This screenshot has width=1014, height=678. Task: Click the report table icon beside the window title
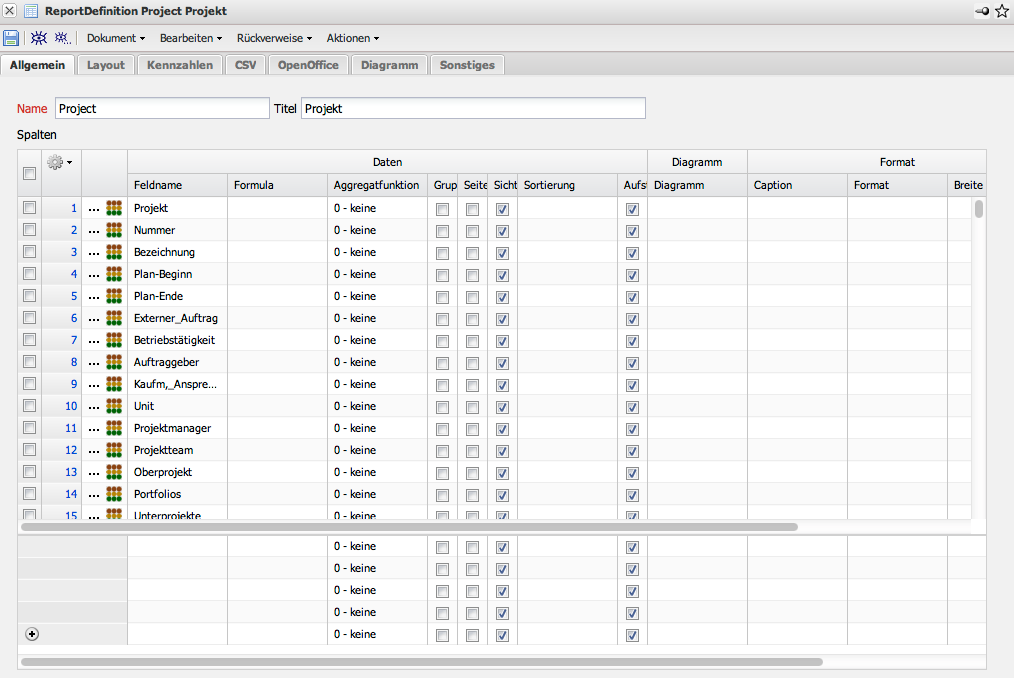(x=31, y=11)
